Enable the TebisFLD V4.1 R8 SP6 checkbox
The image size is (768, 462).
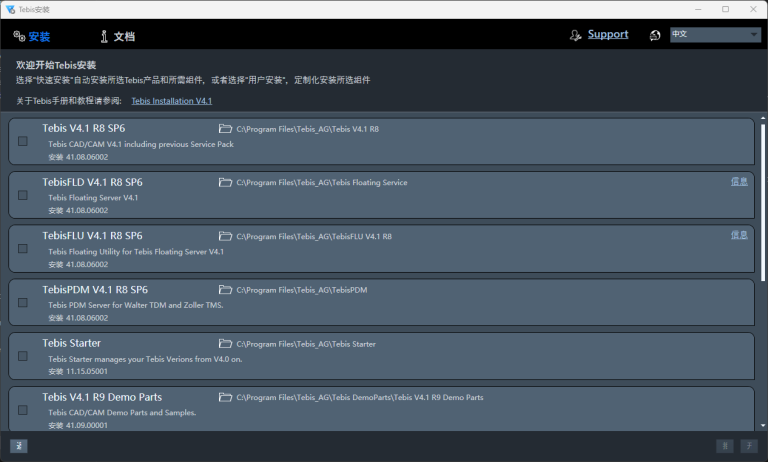[x=23, y=195]
